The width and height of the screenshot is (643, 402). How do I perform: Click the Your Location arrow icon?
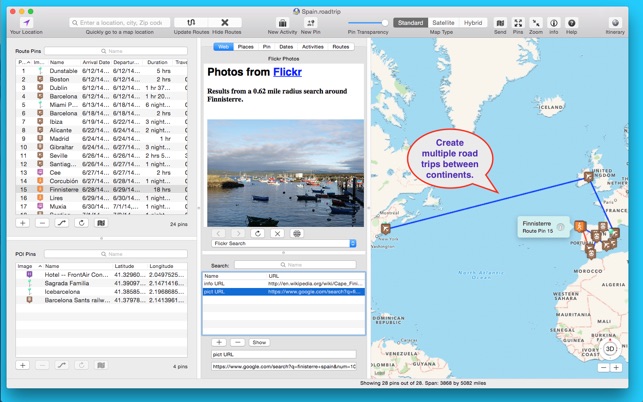[27, 23]
